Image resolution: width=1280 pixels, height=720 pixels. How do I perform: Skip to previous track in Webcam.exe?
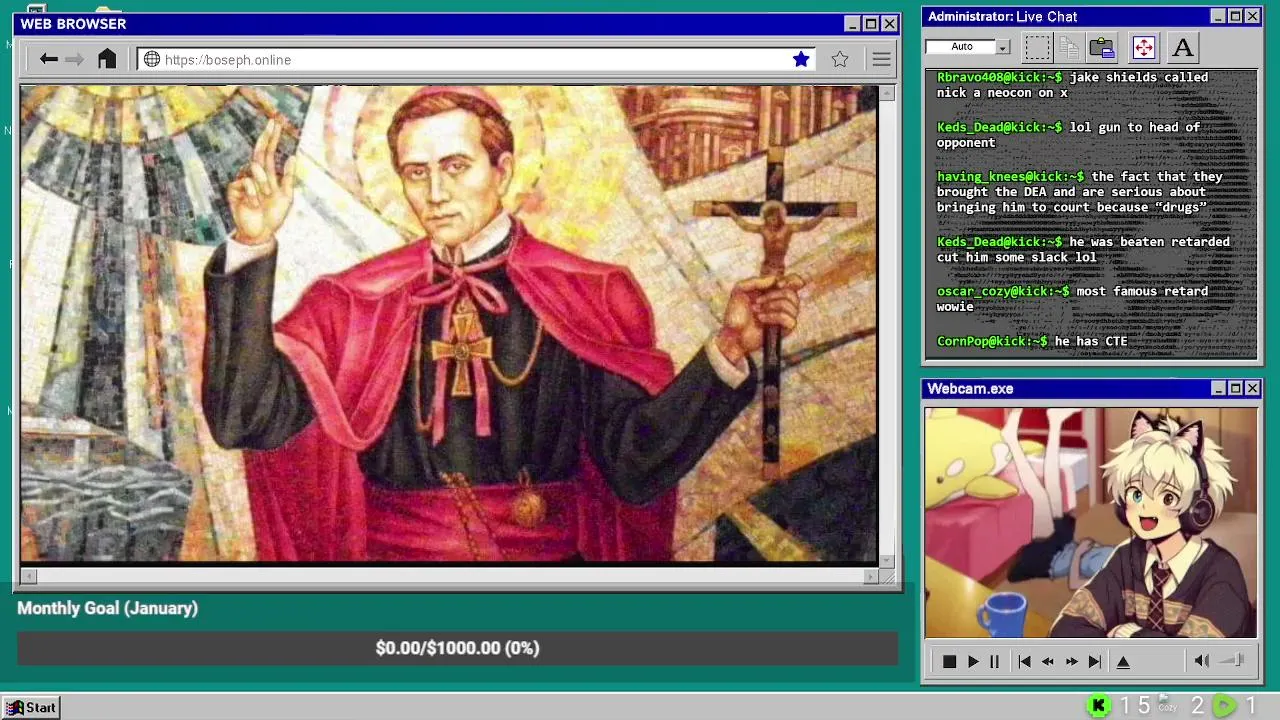pos(1024,661)
